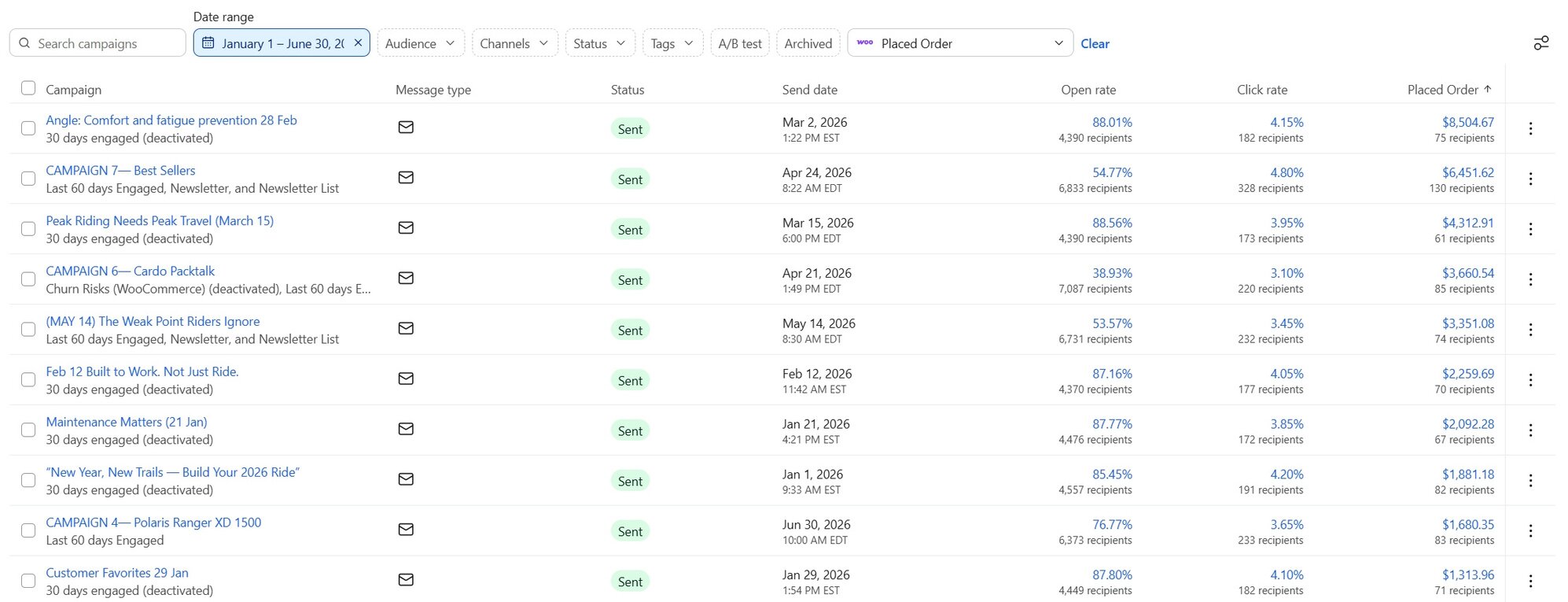Toggle the select-all campaigns checkbox

point(28,88)
